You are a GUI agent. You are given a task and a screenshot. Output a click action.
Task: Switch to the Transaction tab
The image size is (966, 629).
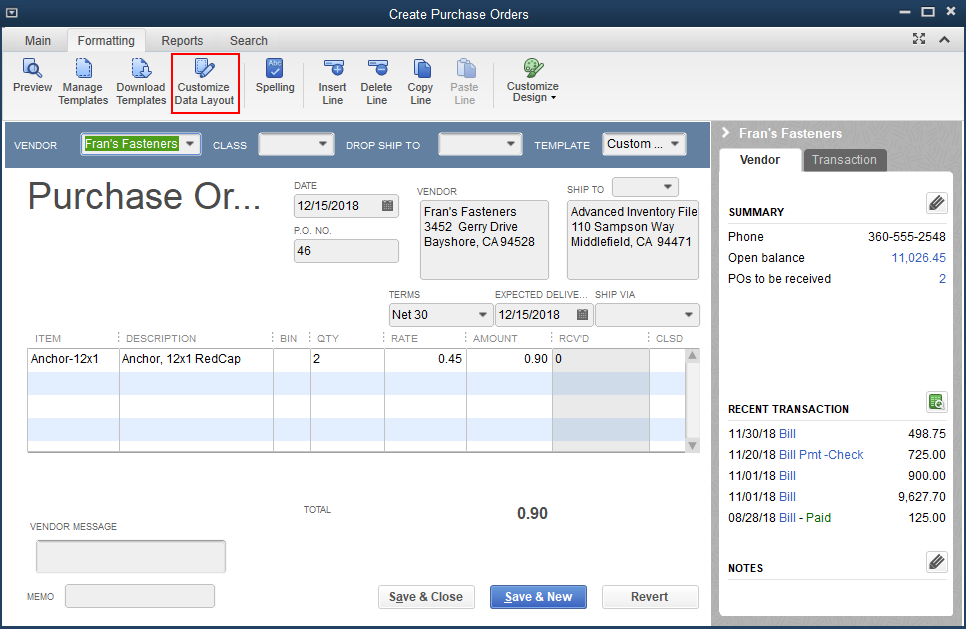pos(844,160)
